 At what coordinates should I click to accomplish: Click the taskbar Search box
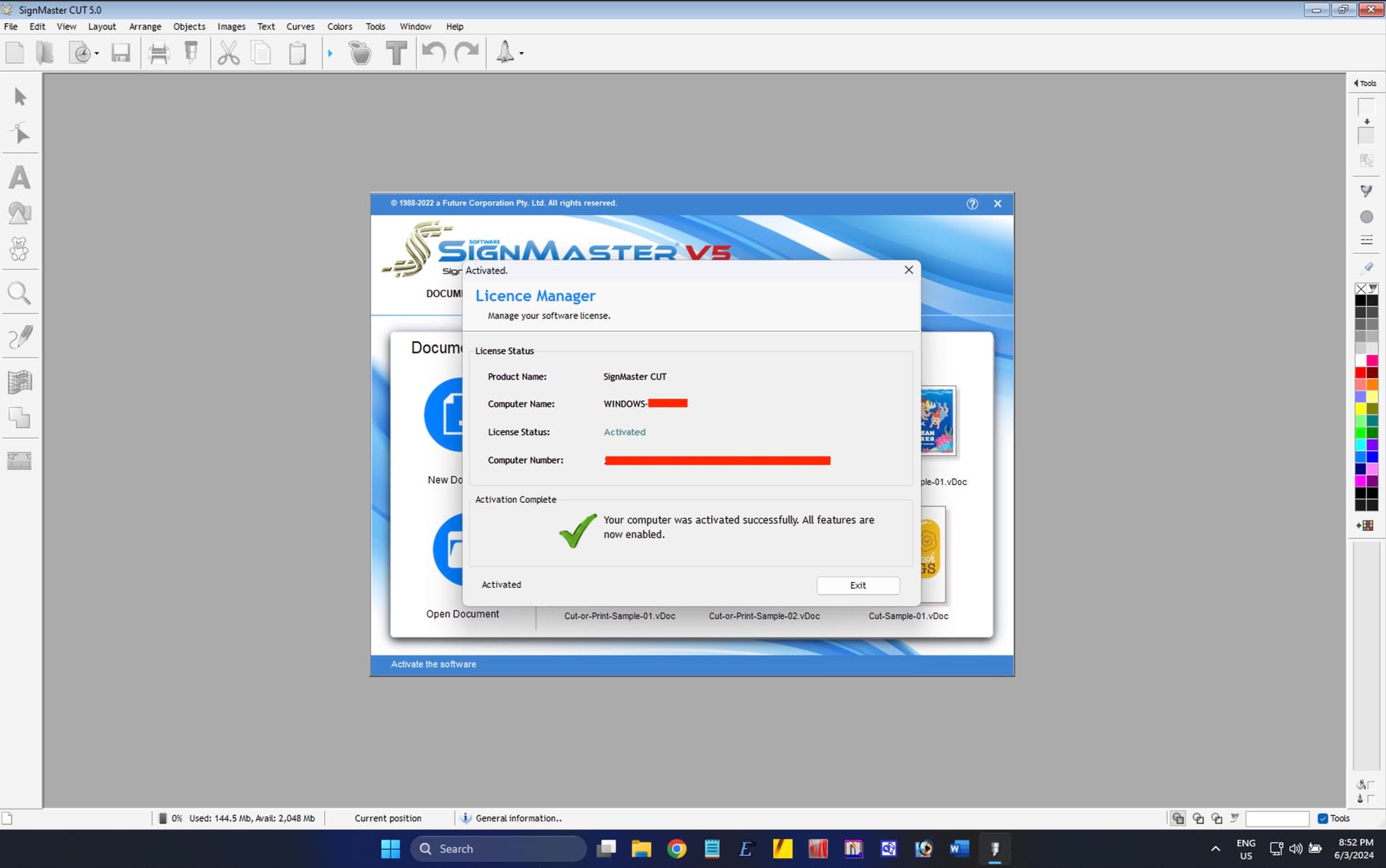pos(499,849)
